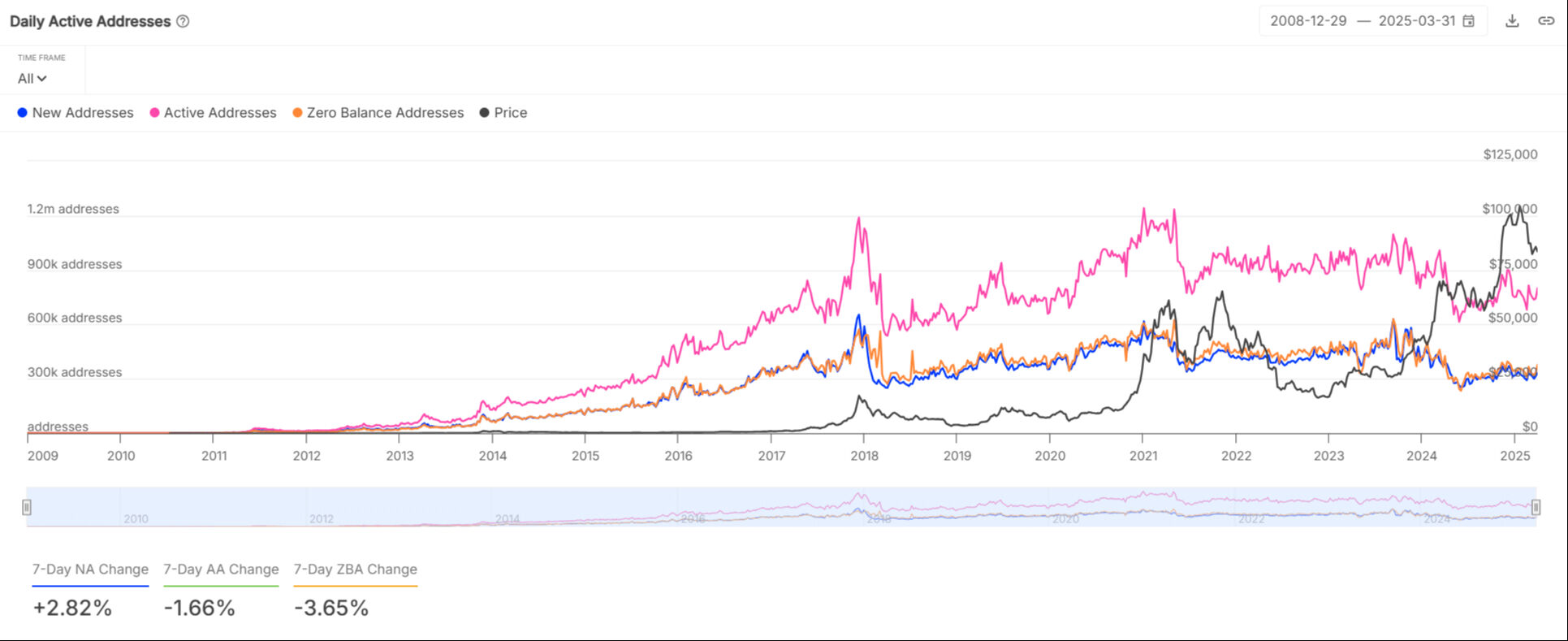Open the calendar icon in date range
This screenshot has height=641, width=1568.
click(x=1469, y=21)
